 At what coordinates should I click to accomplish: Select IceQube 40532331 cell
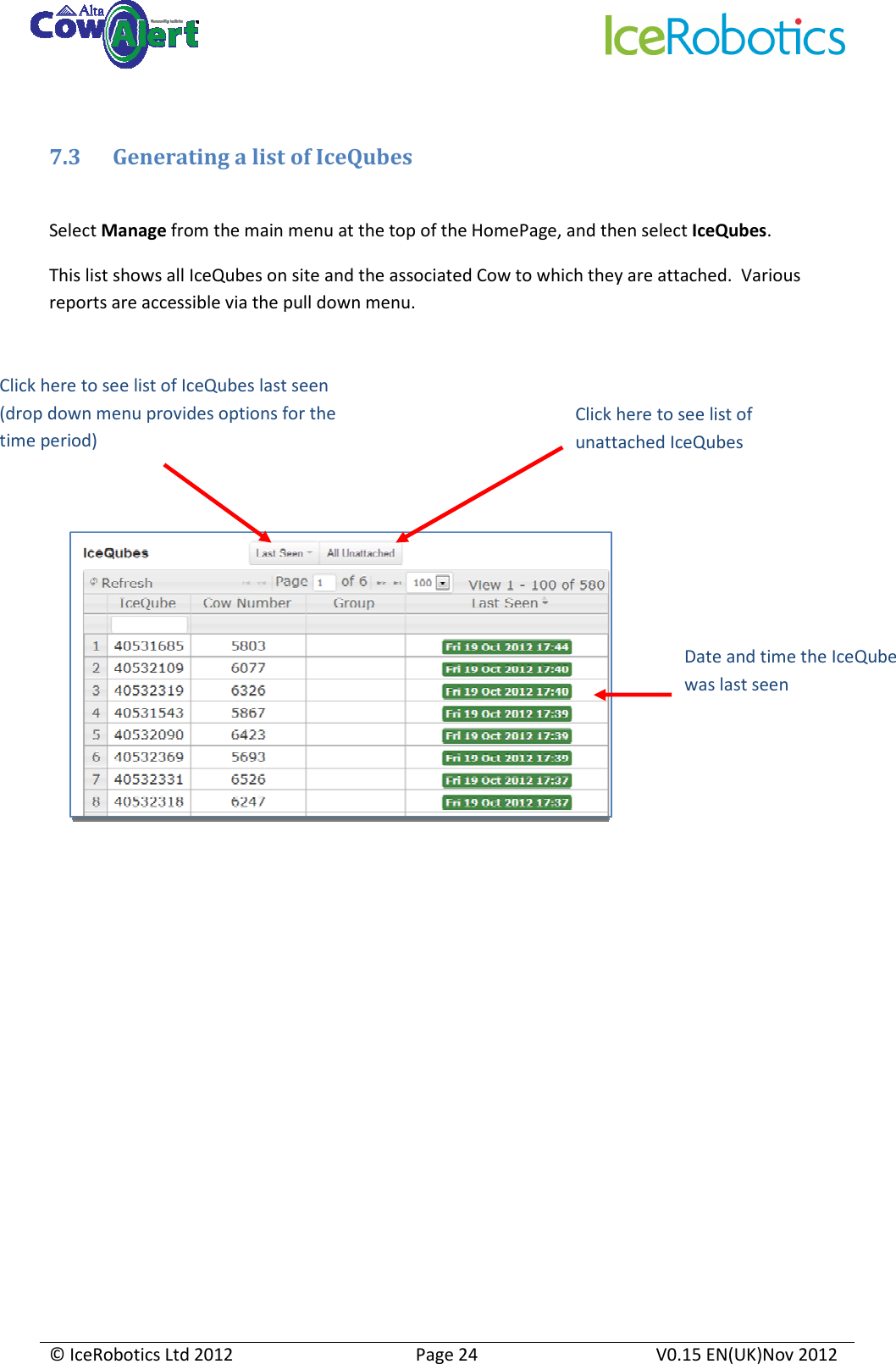tap(149, 779)
